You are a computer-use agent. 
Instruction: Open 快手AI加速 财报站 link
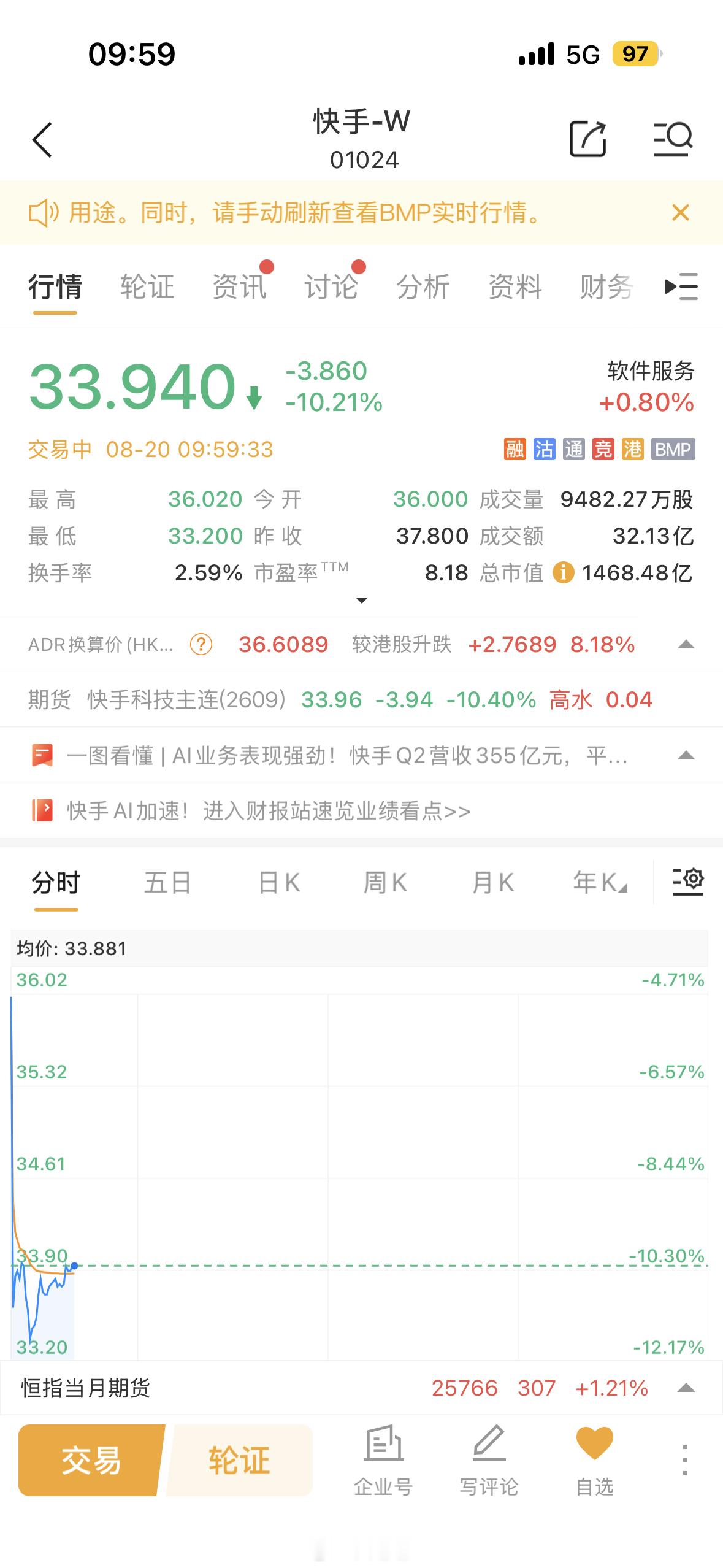coord(269,811)
